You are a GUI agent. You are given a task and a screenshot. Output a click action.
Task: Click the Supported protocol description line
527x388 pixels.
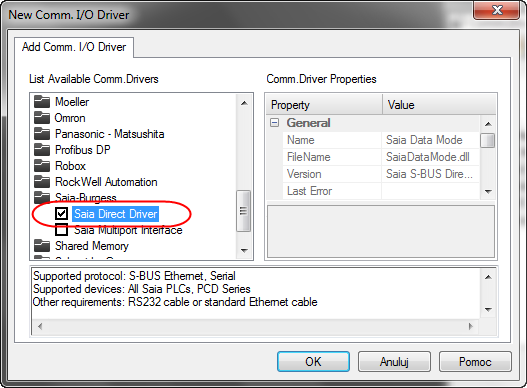click(x=134, y=276)
